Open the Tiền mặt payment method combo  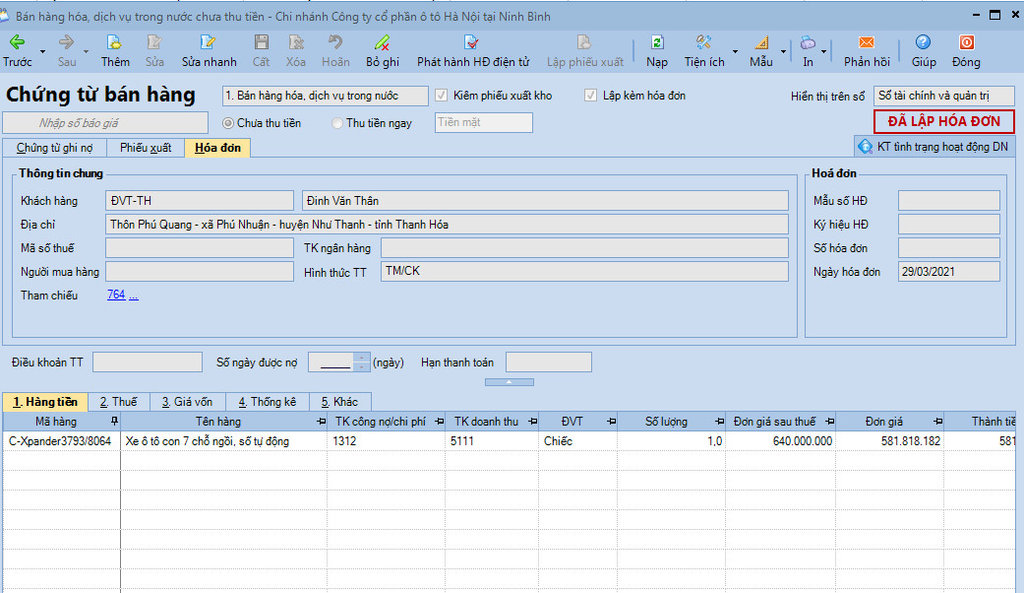pos(483,122)
